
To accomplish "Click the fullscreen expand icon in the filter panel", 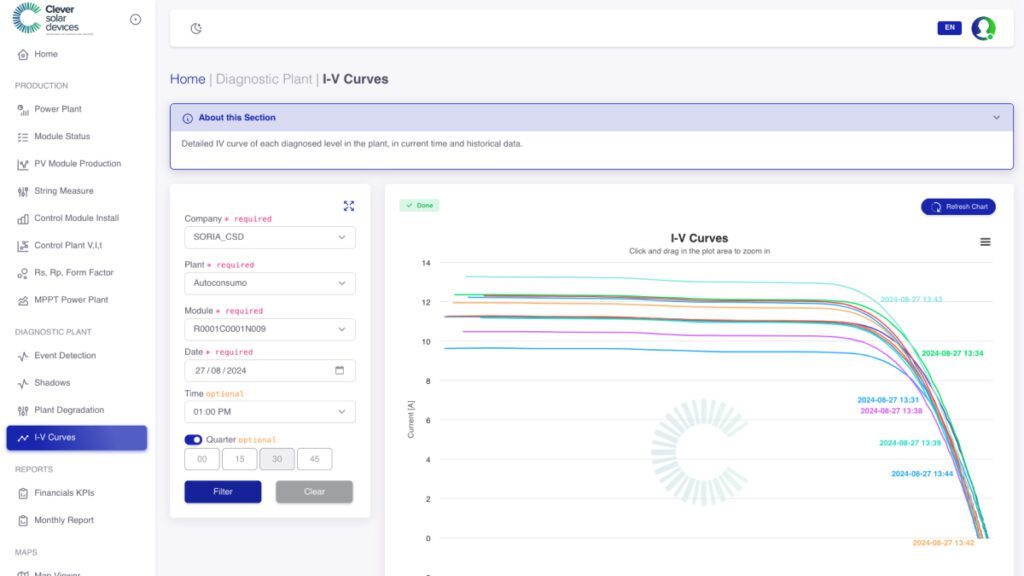I will pos(349,206).
